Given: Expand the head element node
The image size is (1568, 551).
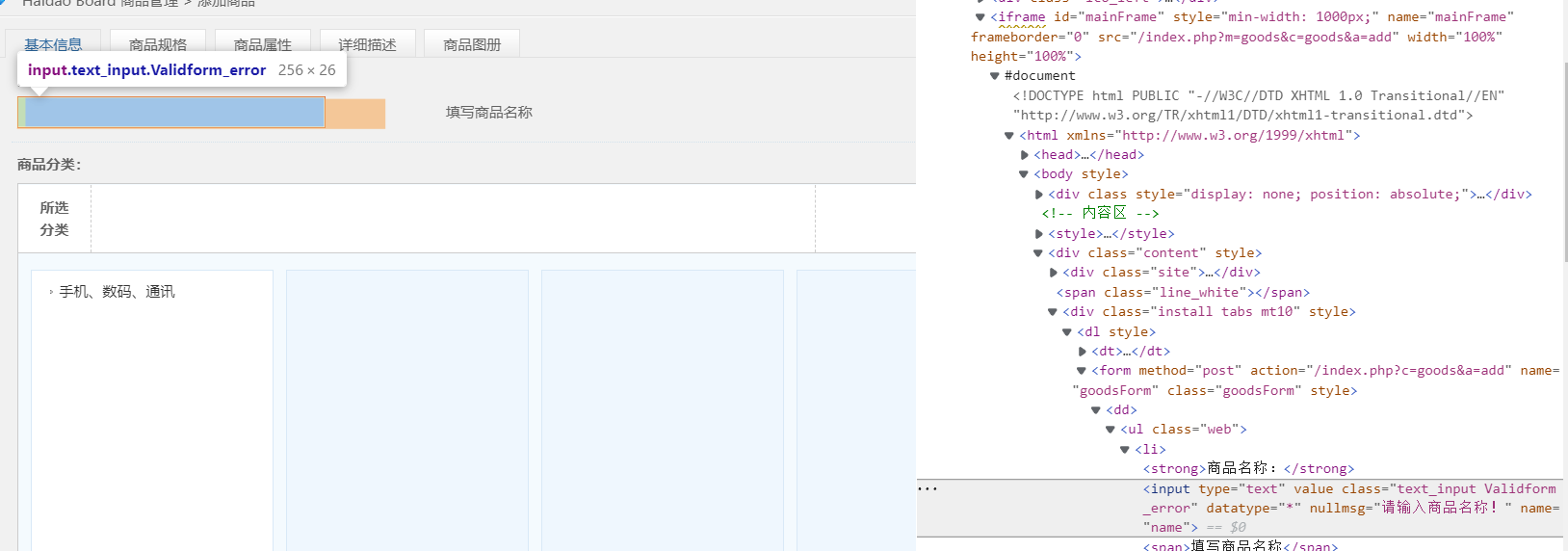Looking at the screenshot, I should point(1025,155).
